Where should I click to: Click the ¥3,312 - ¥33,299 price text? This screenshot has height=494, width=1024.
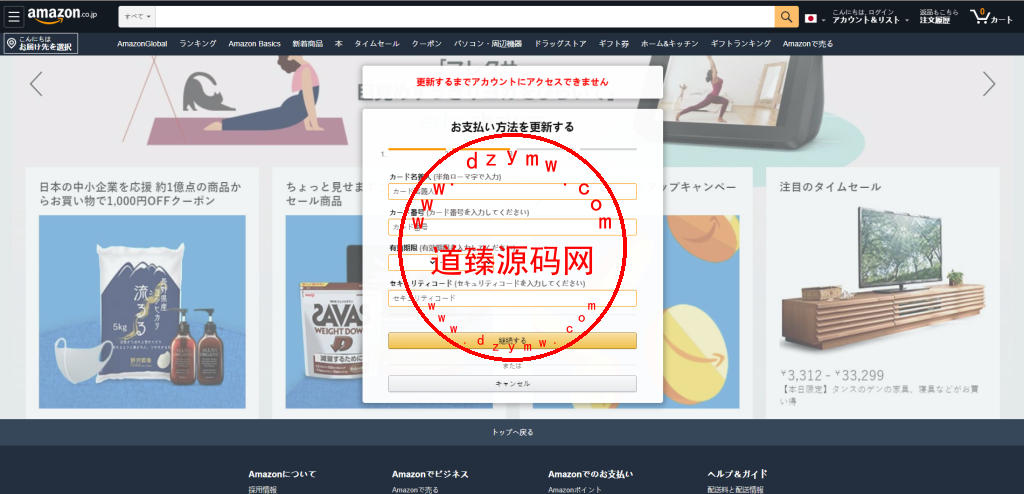pos(832,375)
